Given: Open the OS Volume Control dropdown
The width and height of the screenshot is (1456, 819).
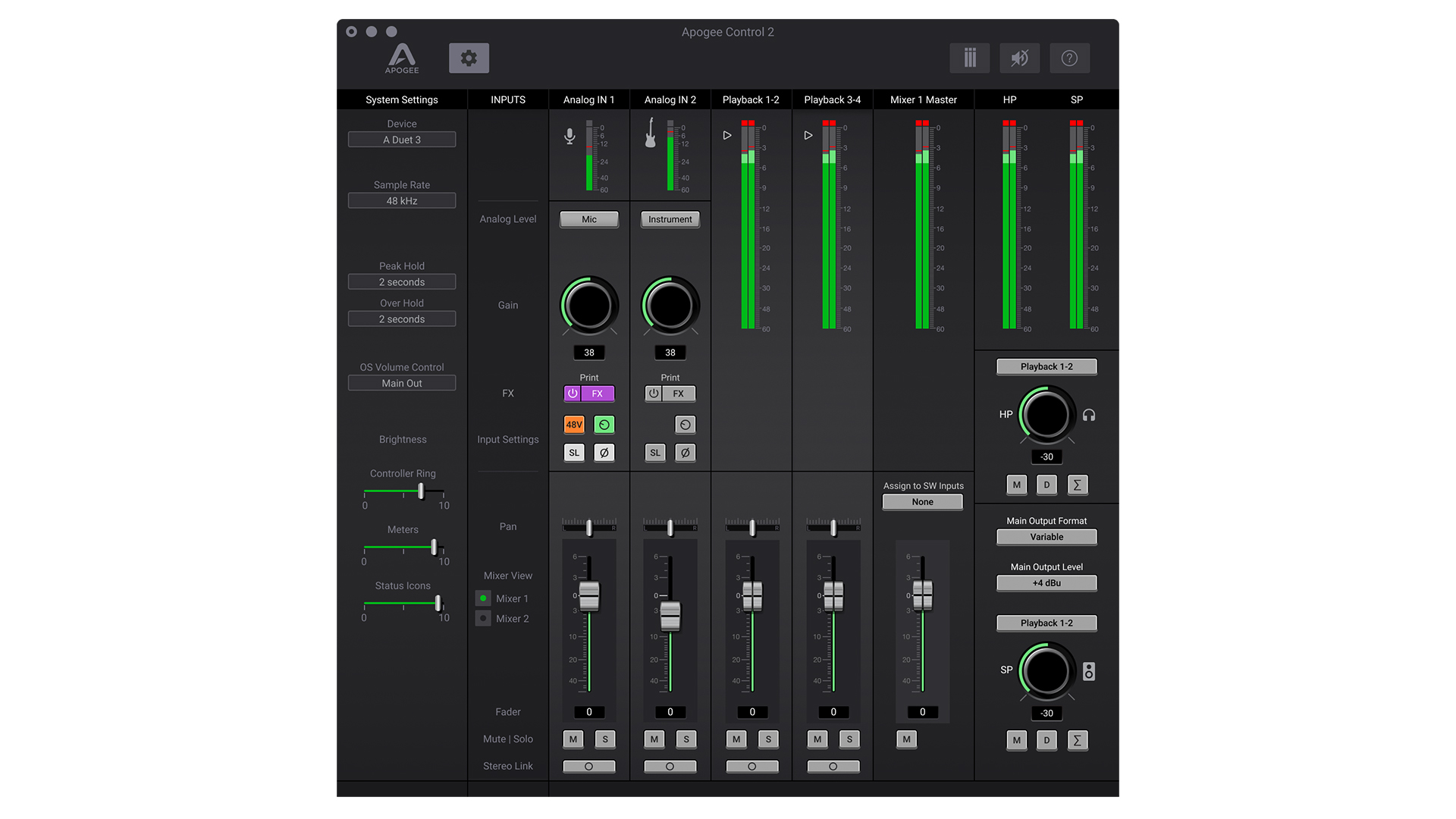Looking at the screenshot, I should coord(402,383).
